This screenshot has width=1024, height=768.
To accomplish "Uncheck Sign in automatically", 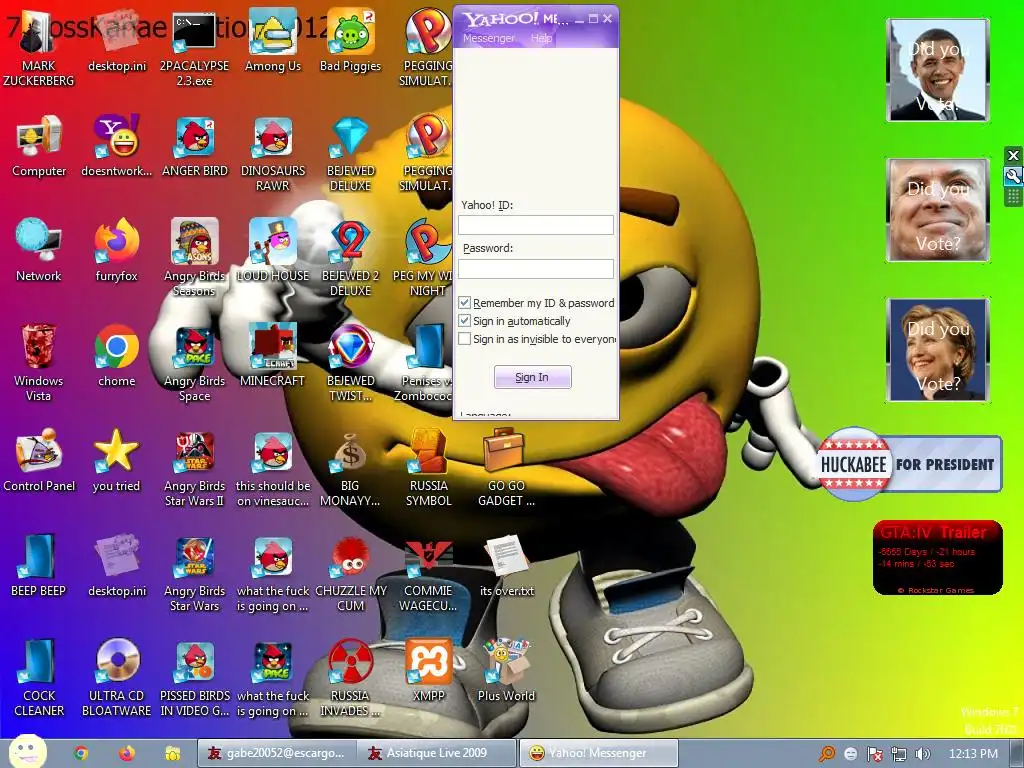I will tap(464, 321).
